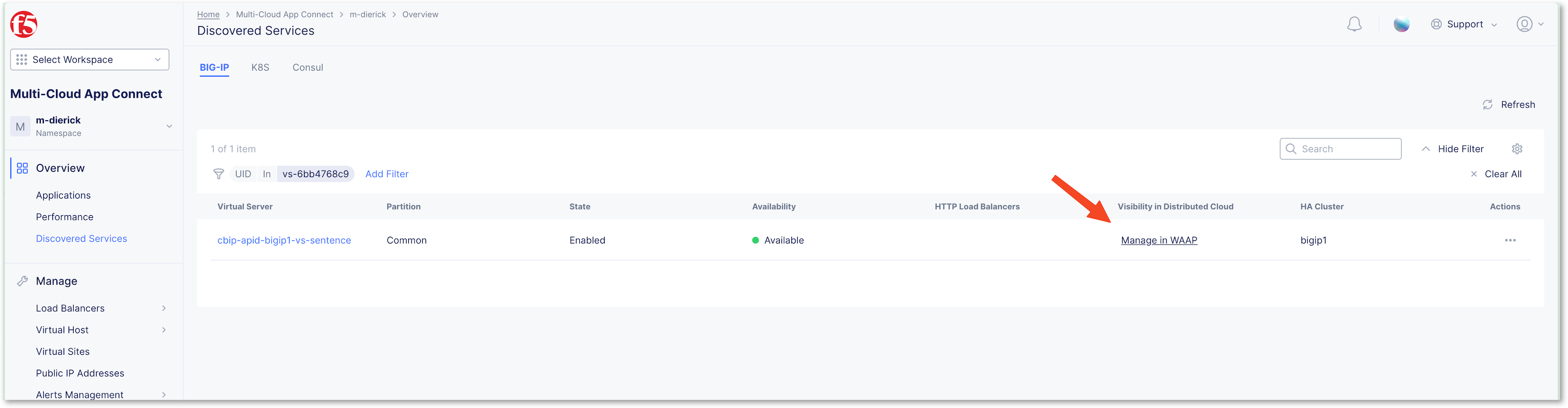Open Public IP Addresses in the sidebar

[x=80, y=374]
